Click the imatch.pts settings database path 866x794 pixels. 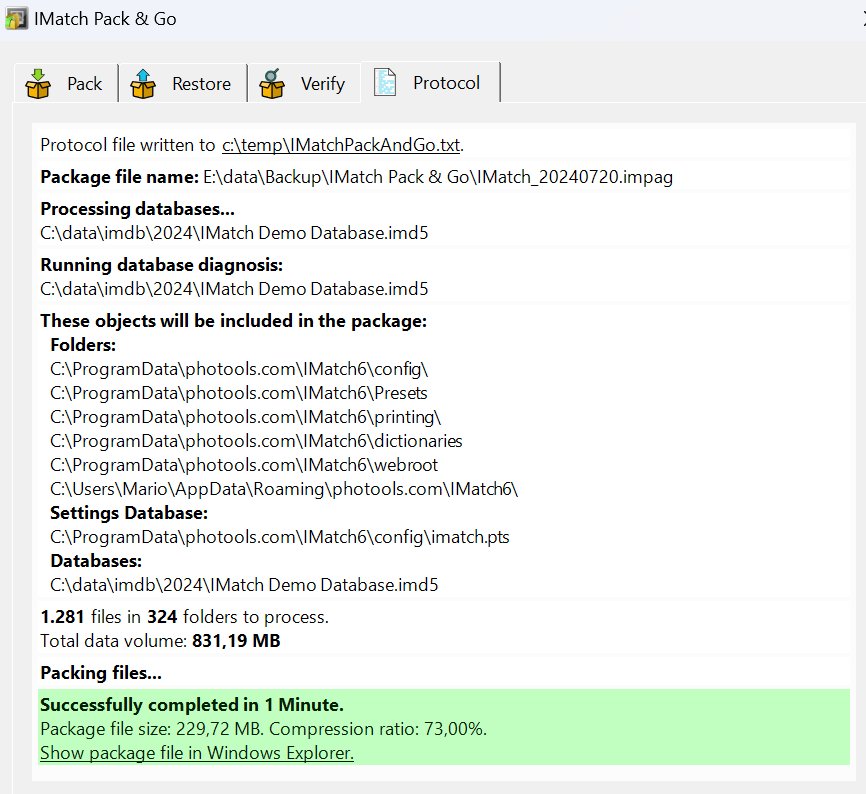pos(279,537)
